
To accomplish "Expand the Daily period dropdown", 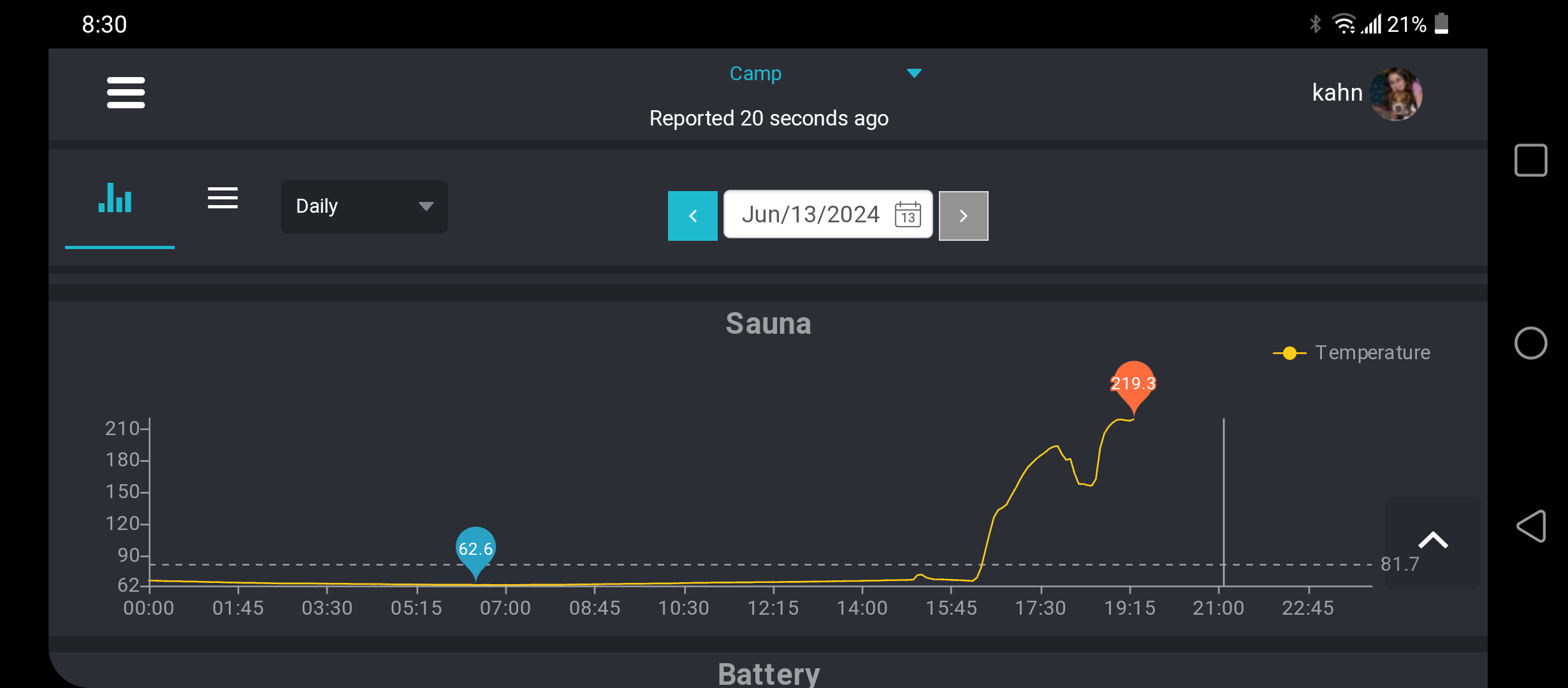I will pyautogui.click(x=364, y=206).
